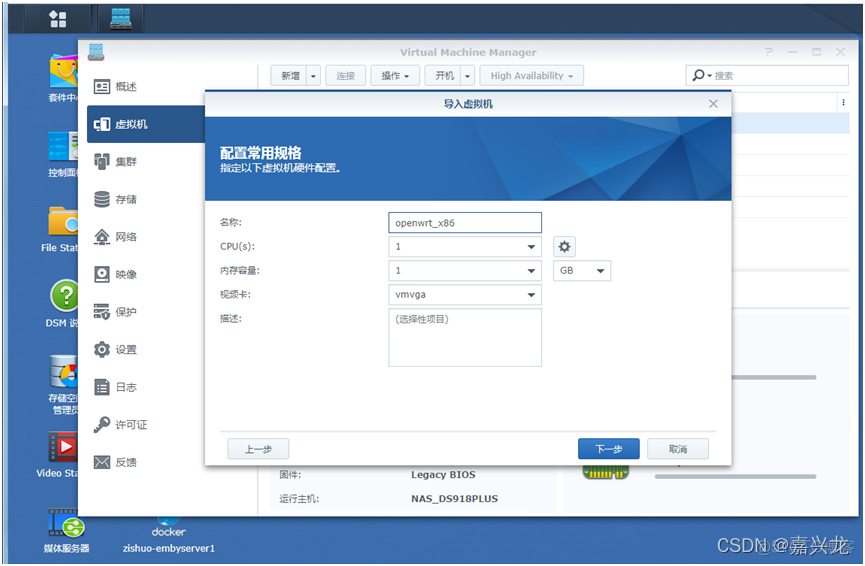Expand the 新增 dropdown arrow
Image resolution: width=865 pixels, height=566 pixels.
(x=313, y=76)
